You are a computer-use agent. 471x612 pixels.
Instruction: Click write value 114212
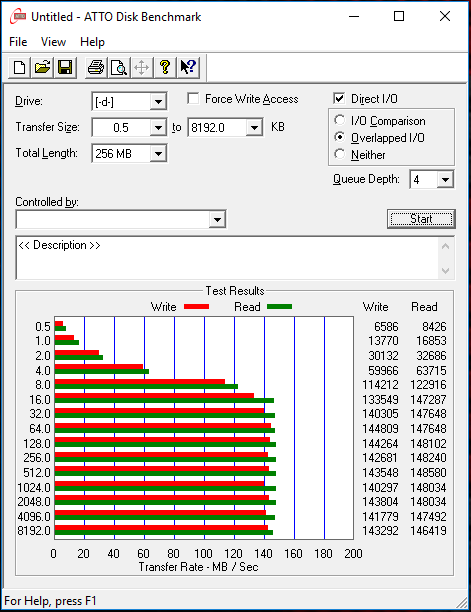coord(380,385)
